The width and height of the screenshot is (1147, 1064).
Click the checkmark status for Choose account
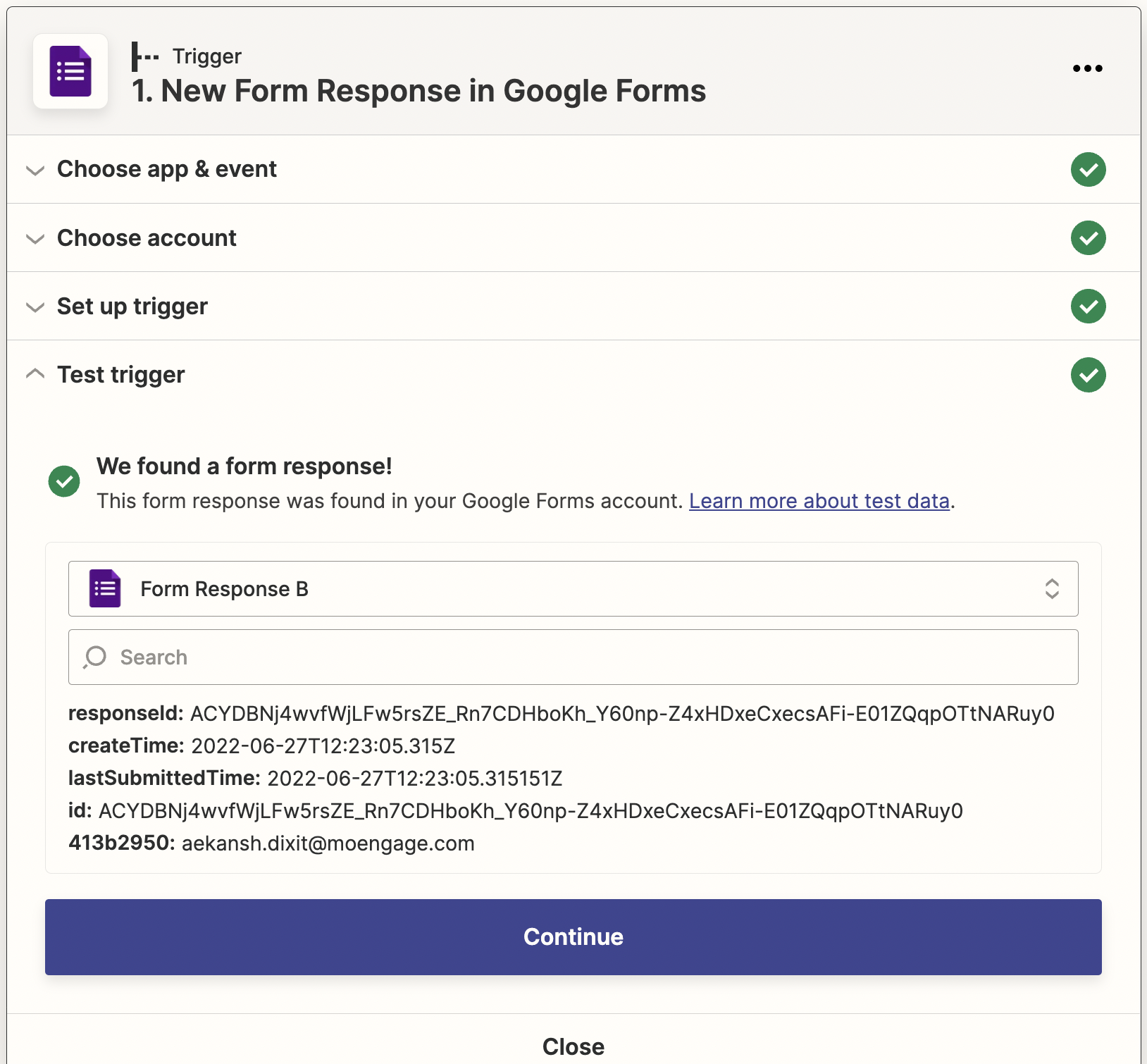1088,238
